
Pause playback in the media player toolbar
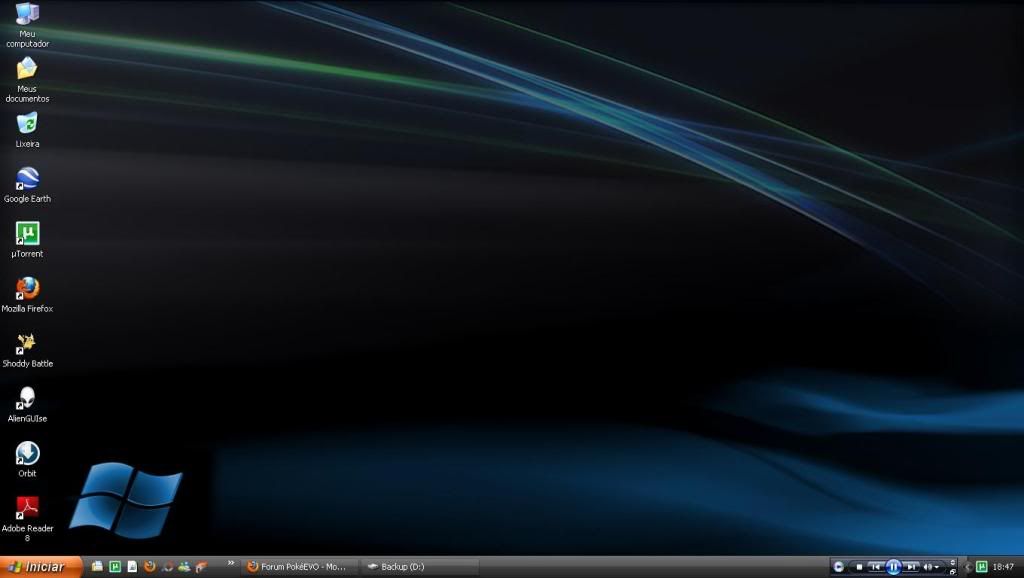894,567
